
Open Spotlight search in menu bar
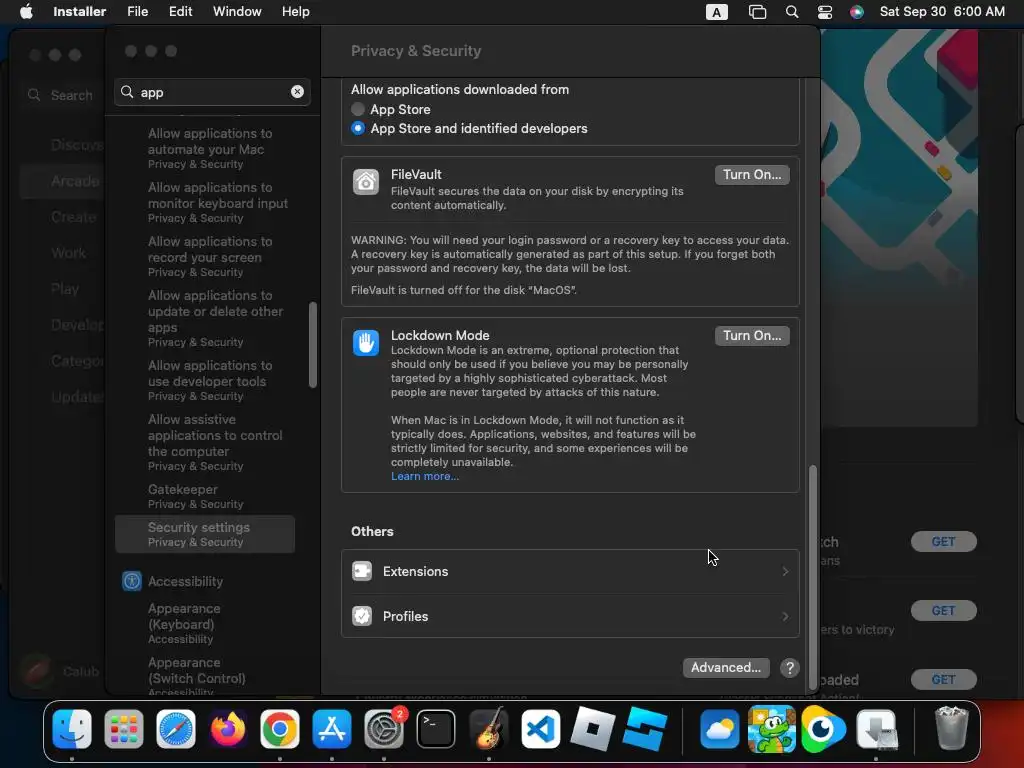point(792,12)
